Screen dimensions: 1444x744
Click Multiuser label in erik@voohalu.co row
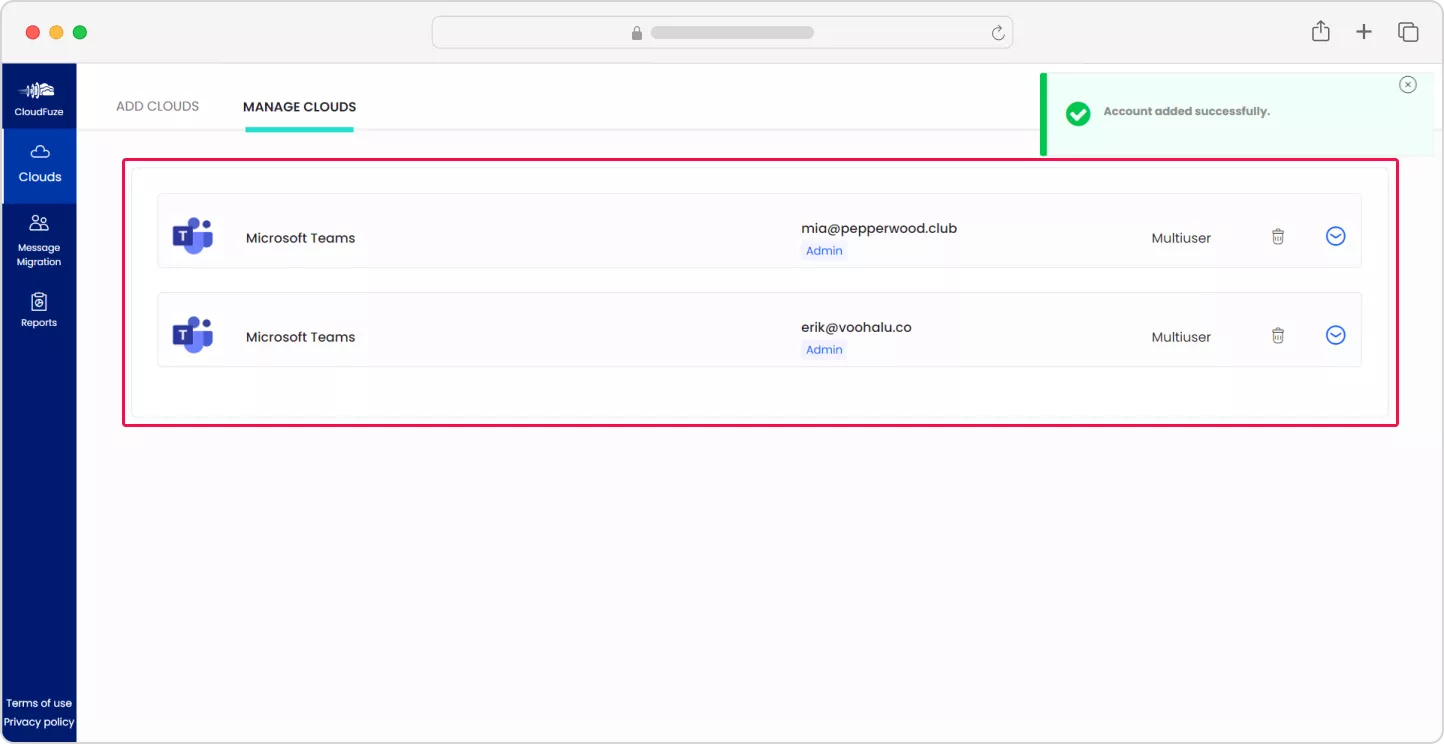[x=1181, y=337]
